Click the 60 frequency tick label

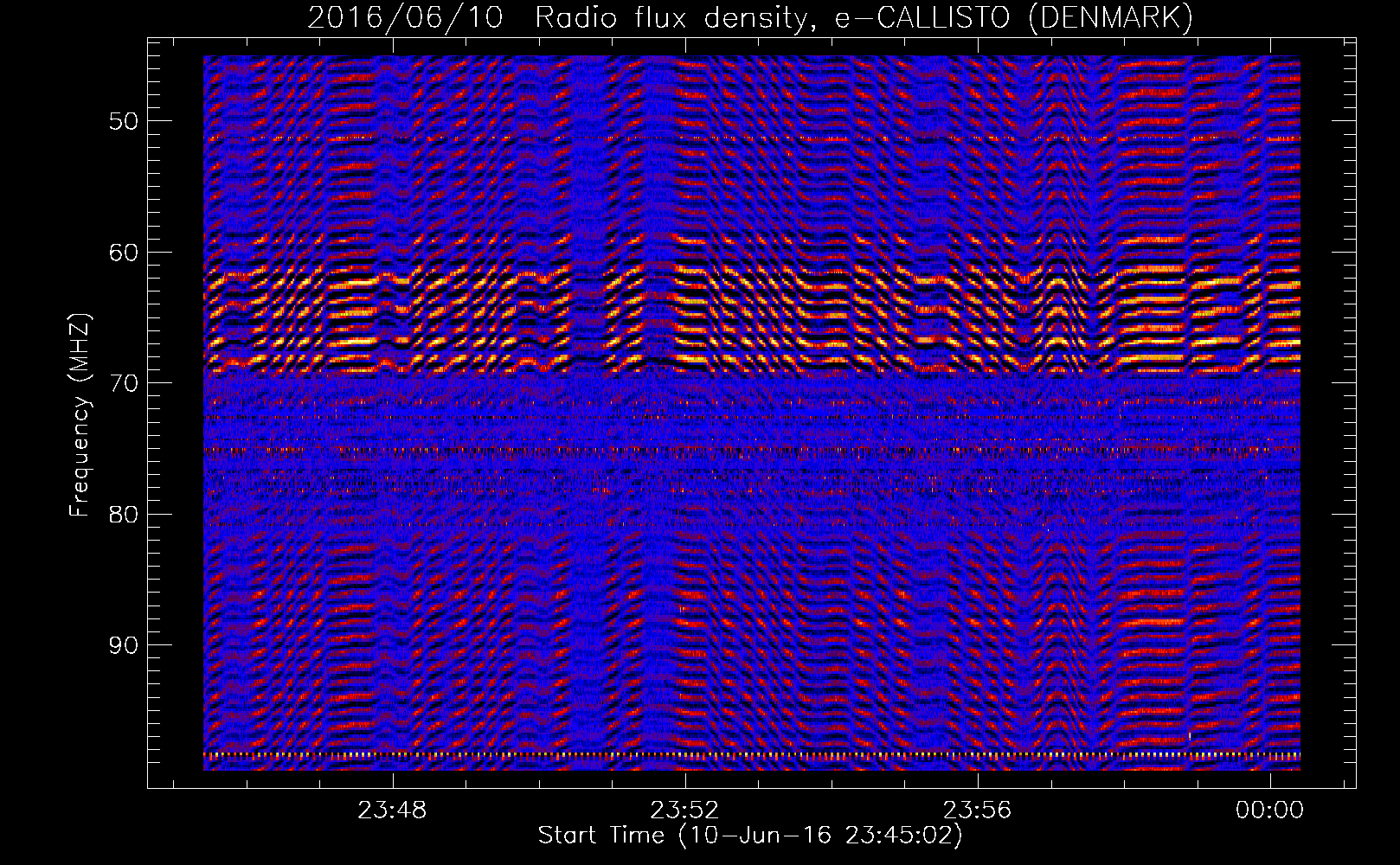pyautogui.click(x=124, y=253)
